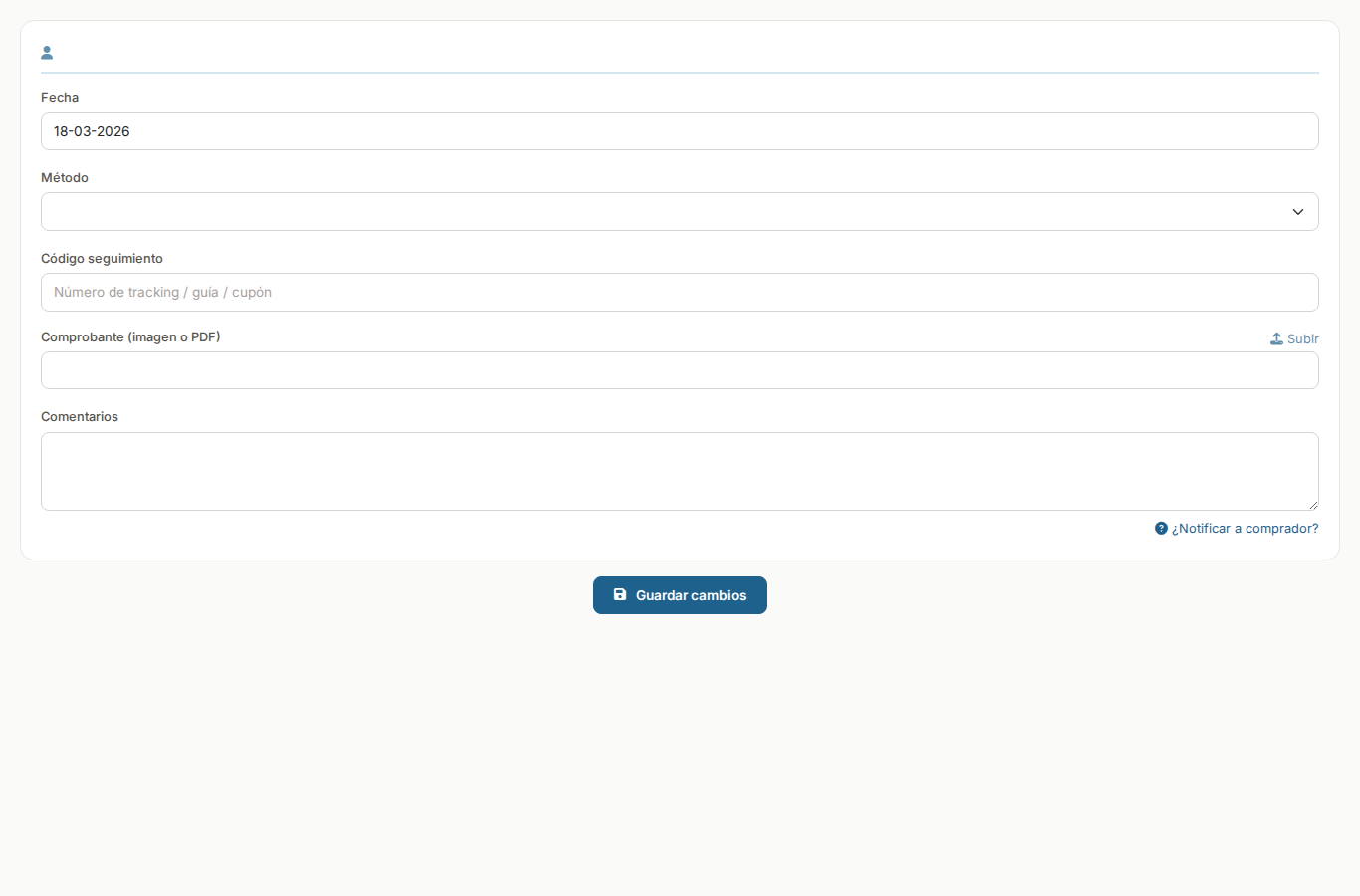Open the ¿Notificar a comprador? link
Viewport: 1360px width, 896px height.
pos(1244,528)
